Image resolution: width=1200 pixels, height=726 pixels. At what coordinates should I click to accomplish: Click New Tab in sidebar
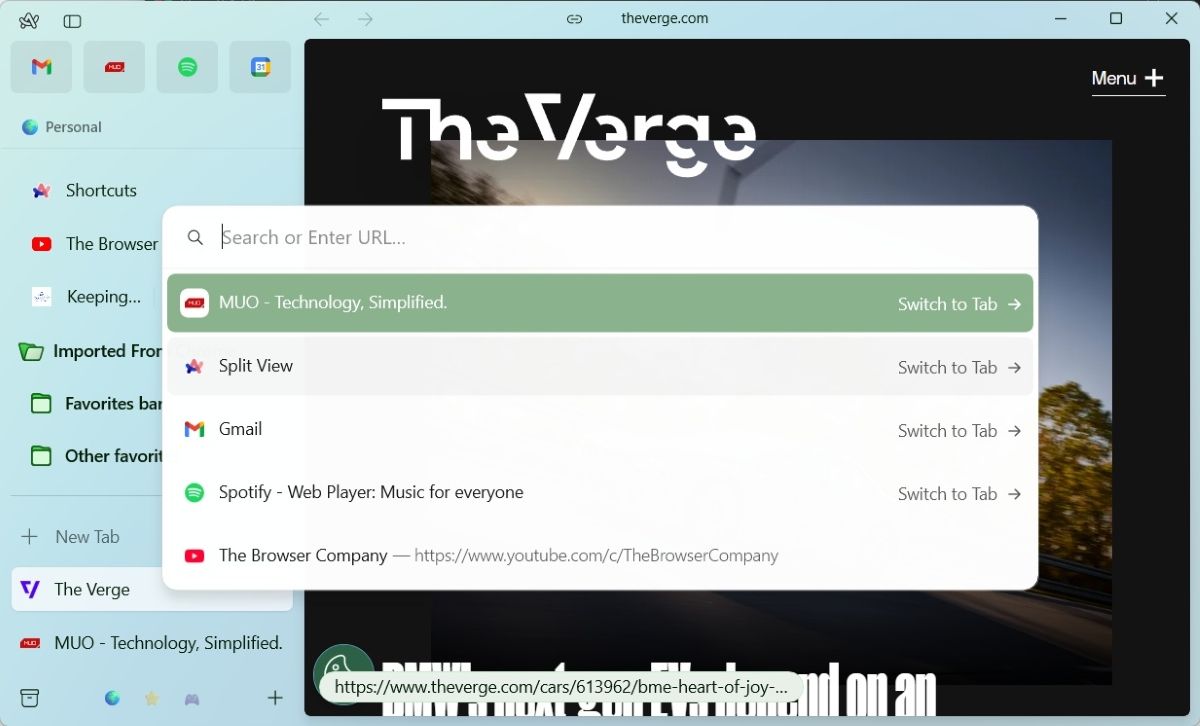coord(86,537)
